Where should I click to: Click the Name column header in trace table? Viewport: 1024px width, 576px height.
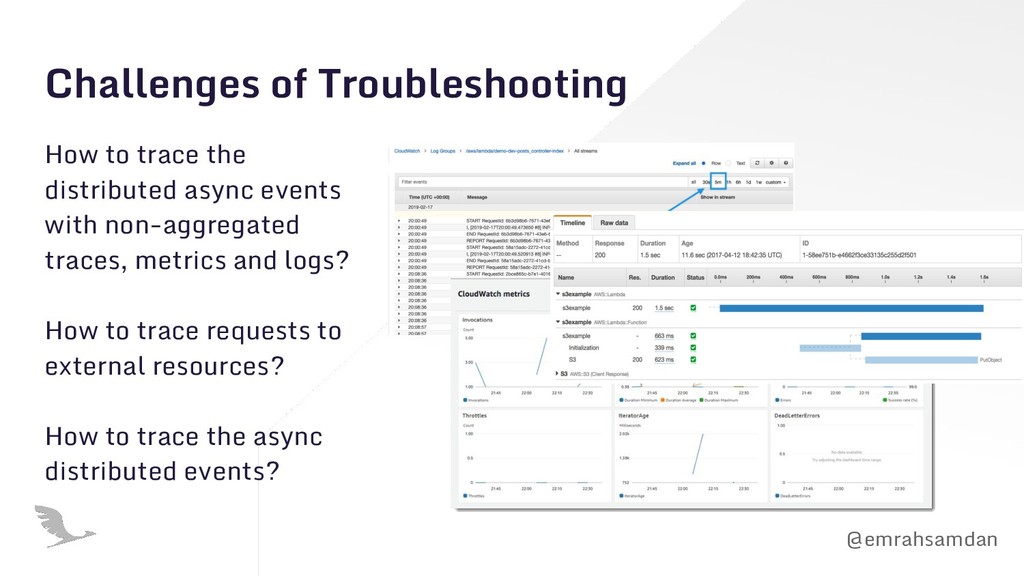[x=566, y=278]
